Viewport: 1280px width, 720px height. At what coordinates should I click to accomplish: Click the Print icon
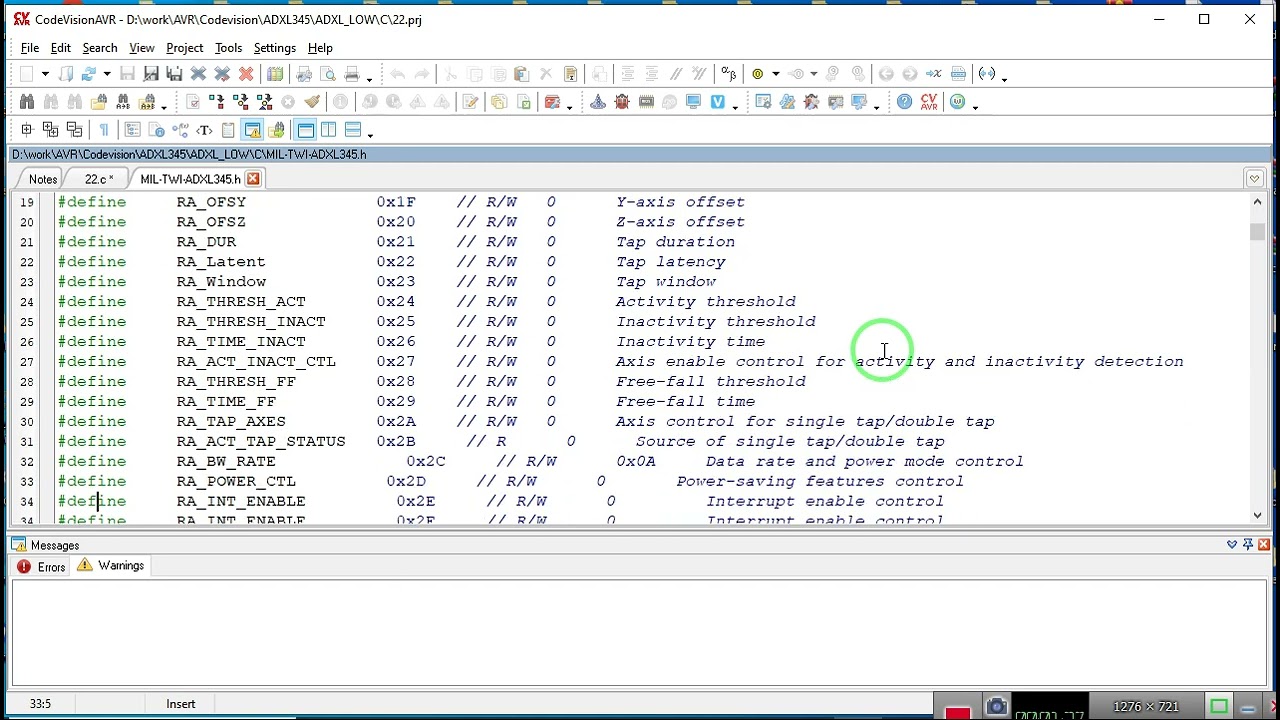tap(352, 74)
